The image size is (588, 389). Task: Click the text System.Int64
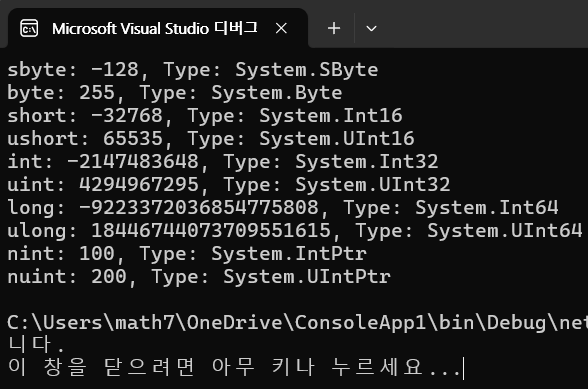[487, 207]
